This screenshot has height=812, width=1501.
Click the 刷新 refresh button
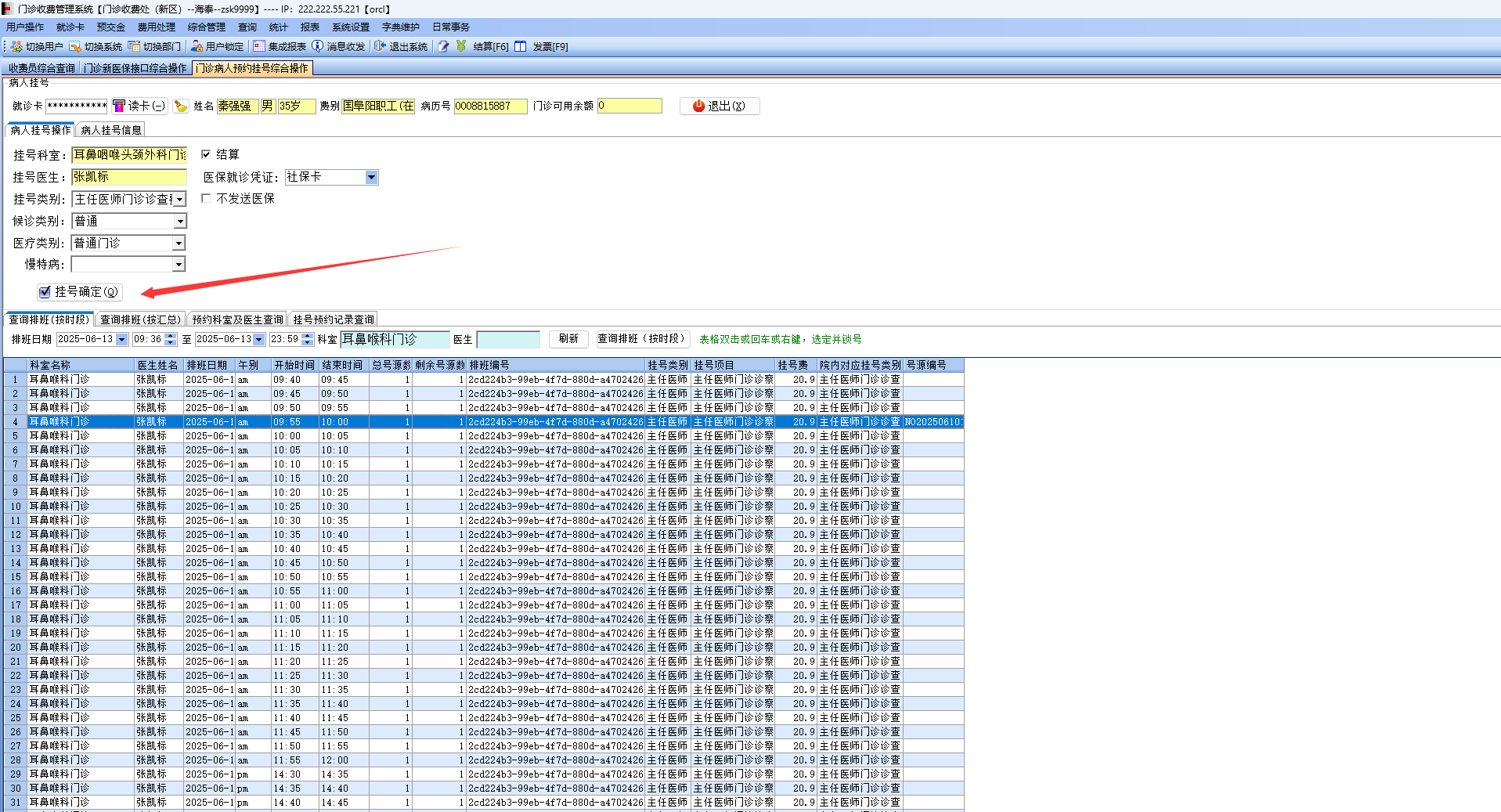(568, 339)
